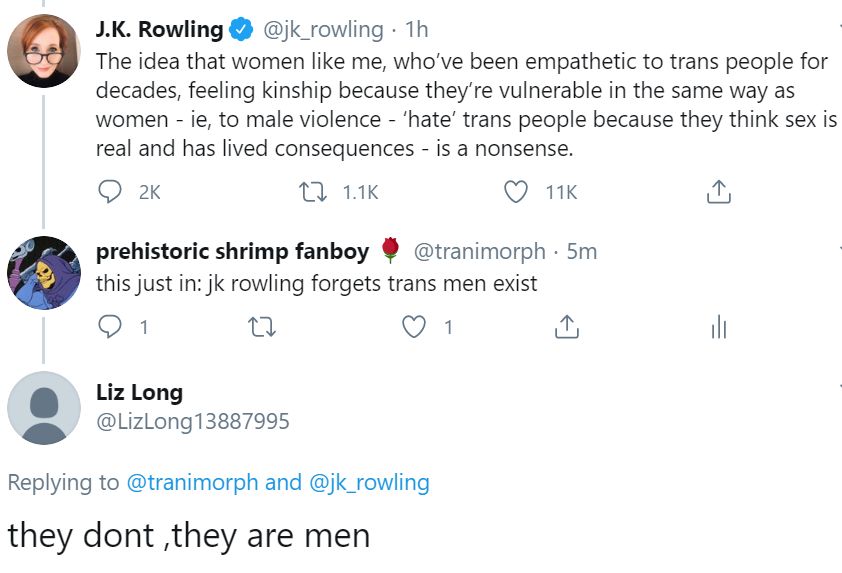Image resolution: width=842 pixels, height=573 pixels.
Task: Retweet the tranimorph tweet
Action: point(262,327)
